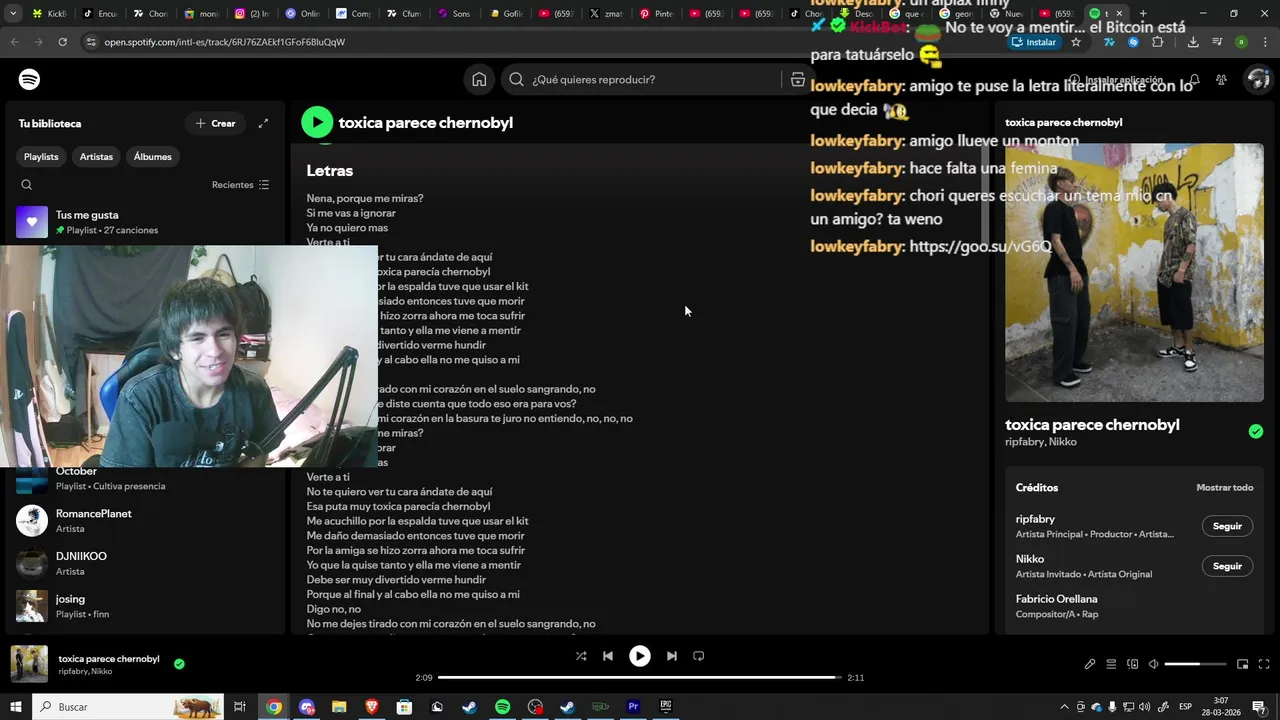Open the tab search dropdown at tab strip left
Image resolution: width=1280 pixels, height=720 pixels.
coord(14,14)
